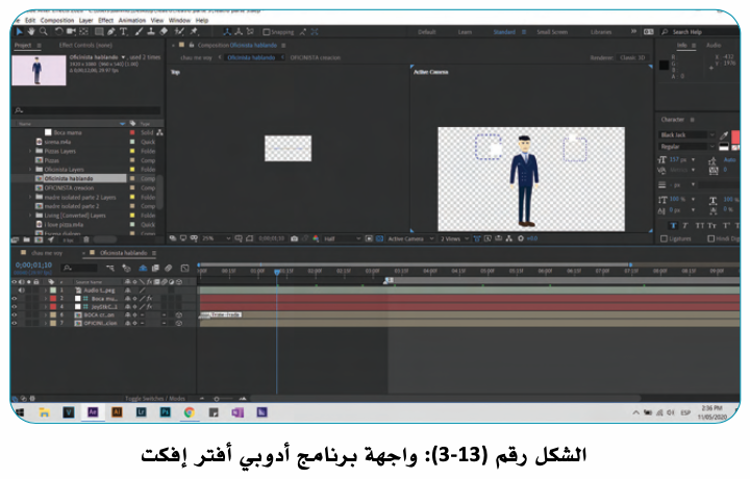Toggle Faux Bold in Character panel

[x=673, y=226]
